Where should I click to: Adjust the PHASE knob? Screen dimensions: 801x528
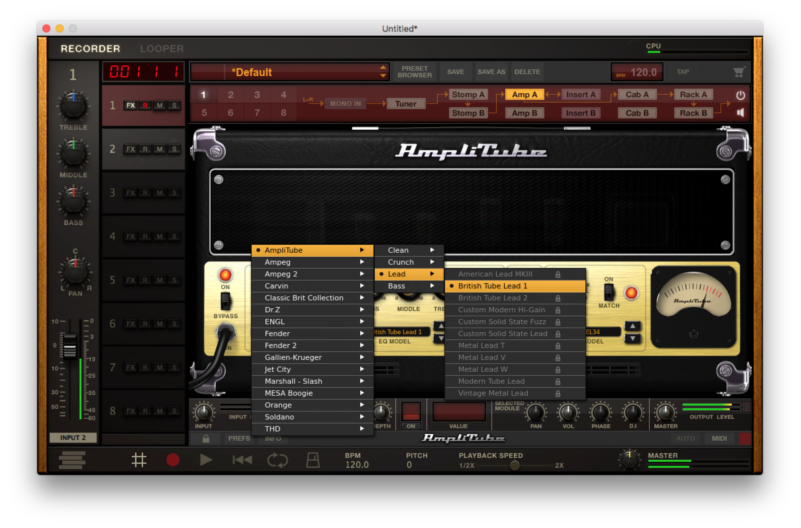click(600, 412)
